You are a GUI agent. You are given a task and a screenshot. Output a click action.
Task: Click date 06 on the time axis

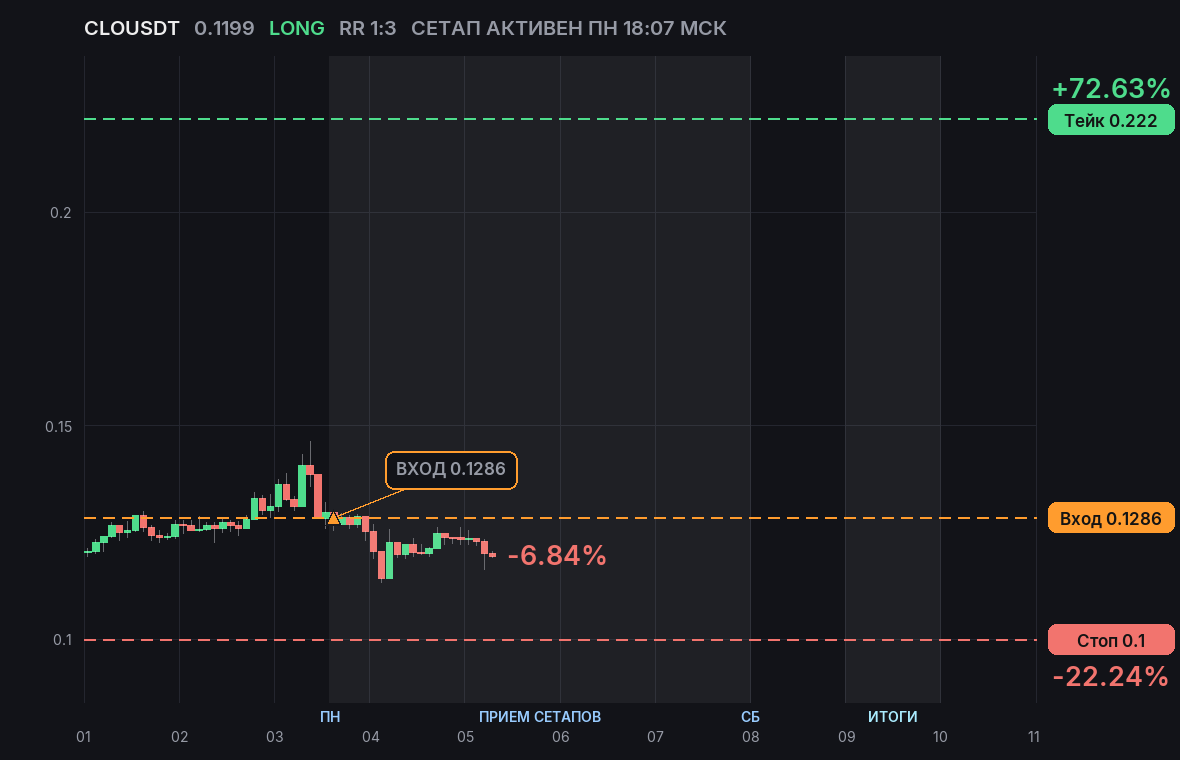561,737
